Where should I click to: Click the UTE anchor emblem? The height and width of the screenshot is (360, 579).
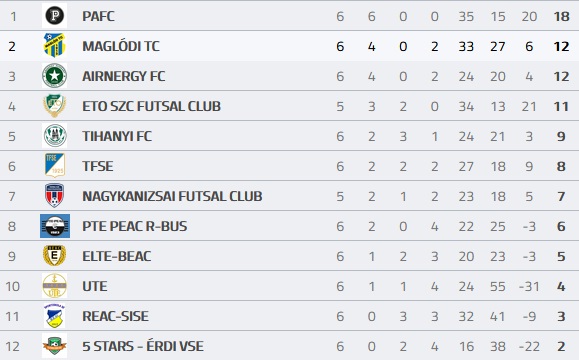coord(54,286)
